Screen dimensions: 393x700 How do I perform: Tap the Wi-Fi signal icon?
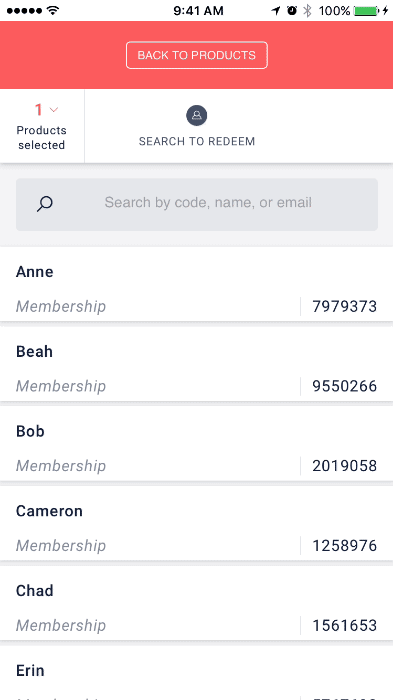coord(53,11)
